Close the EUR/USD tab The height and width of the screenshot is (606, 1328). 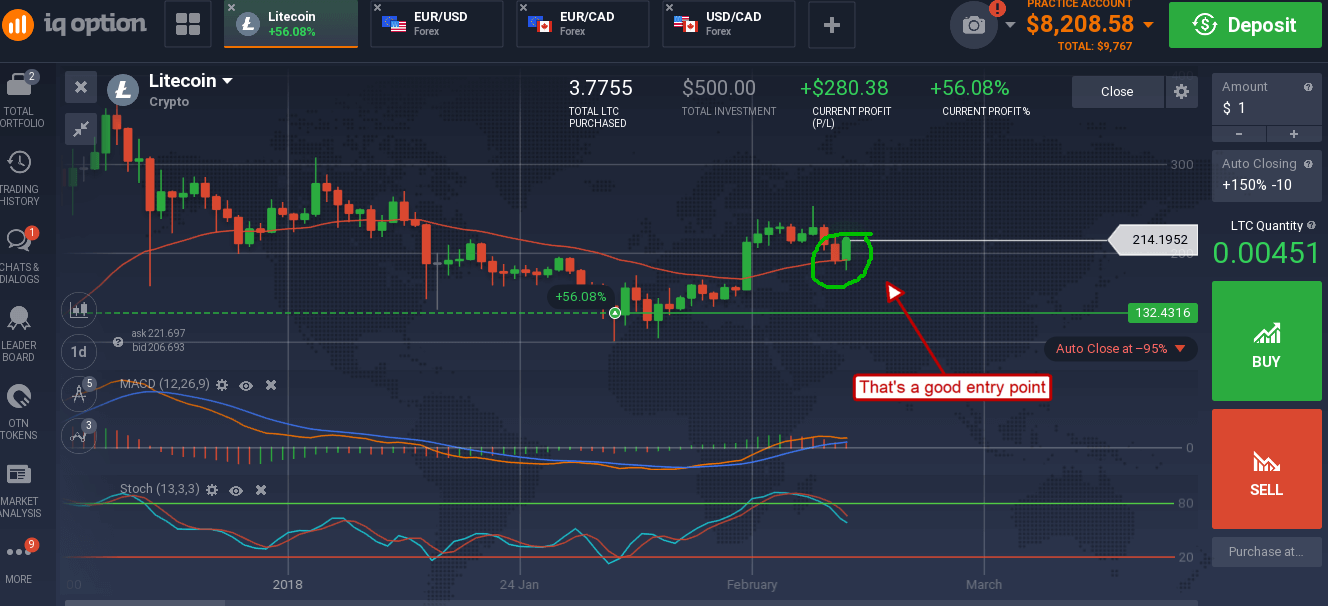click(x=378, y=8)
